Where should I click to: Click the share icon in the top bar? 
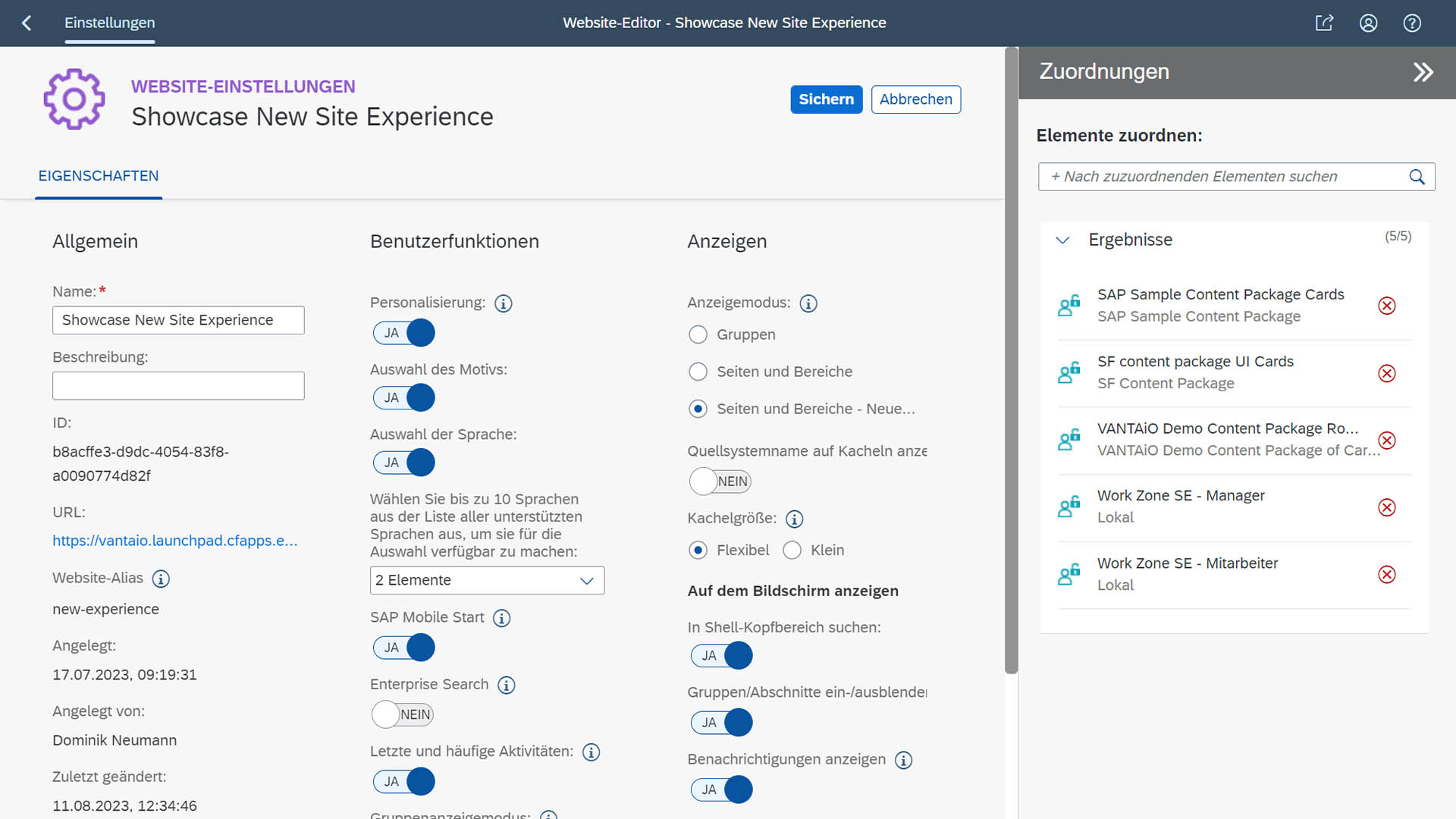point(1324,23)
